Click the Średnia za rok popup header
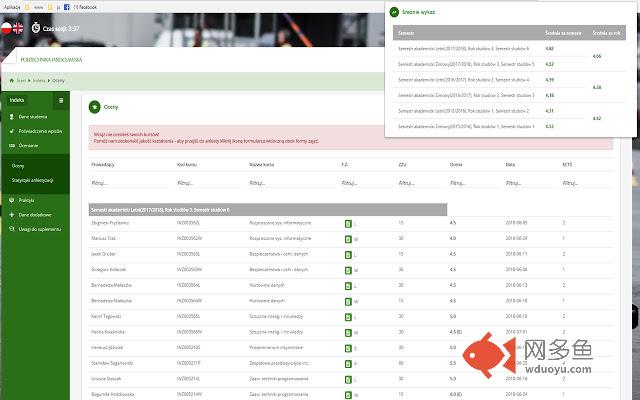 pyautogui.click(x=606, y=33)
